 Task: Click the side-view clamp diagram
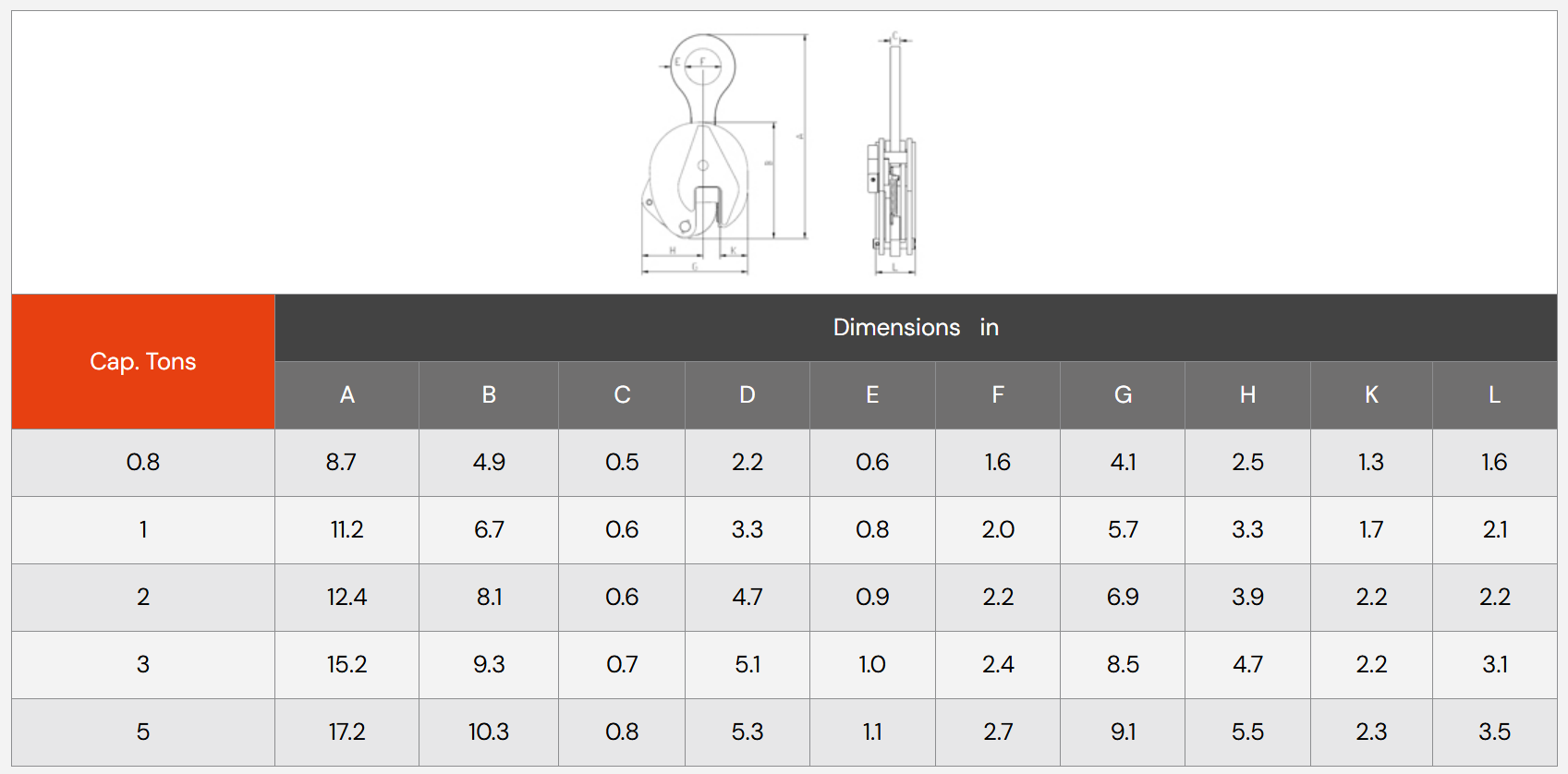click(x=893, y=153)
